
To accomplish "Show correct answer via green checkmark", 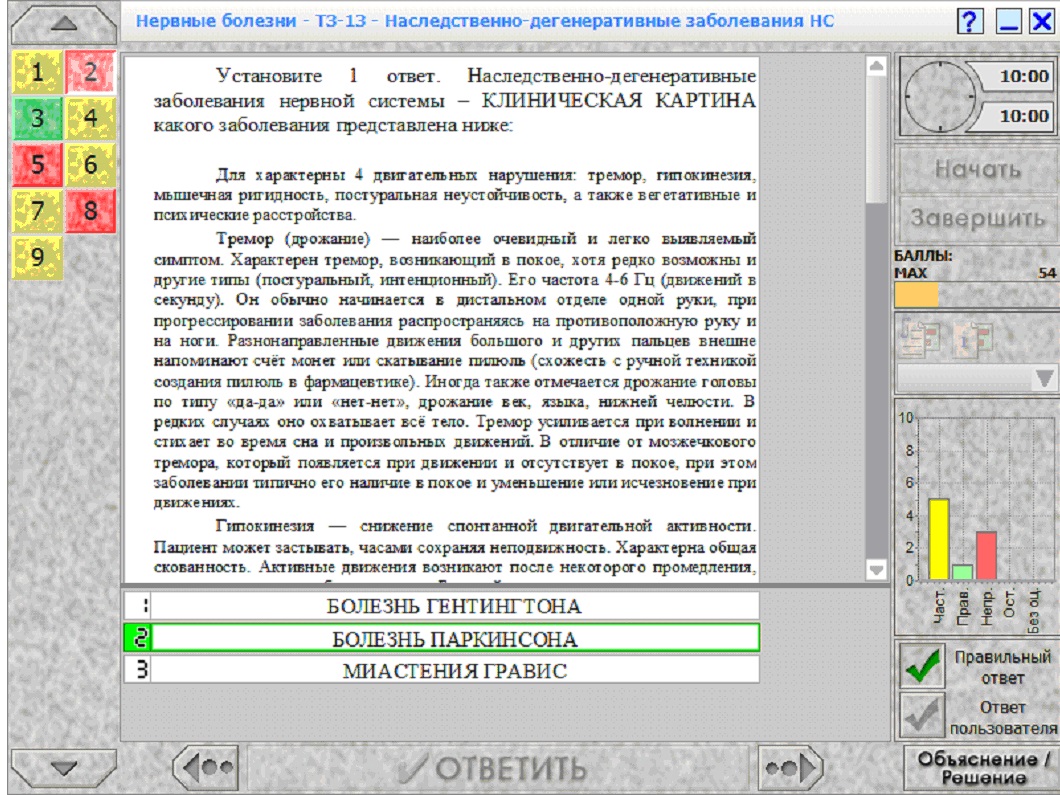I will tap(921, 665).
